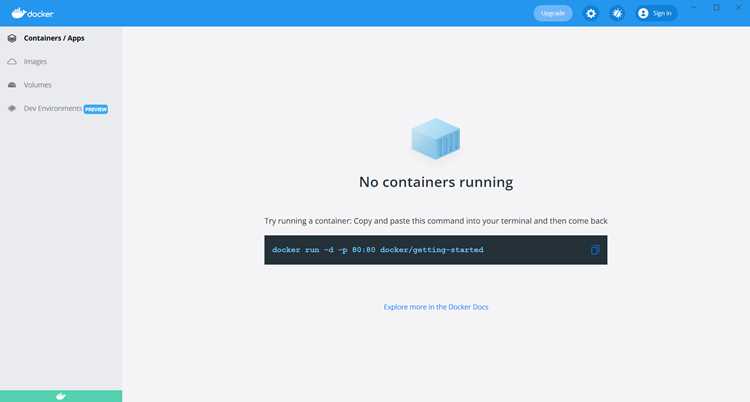Click the Volumes disk icon
Image resolution: width=750 pixels, height=402 pixels.
(x=12, y=85)
